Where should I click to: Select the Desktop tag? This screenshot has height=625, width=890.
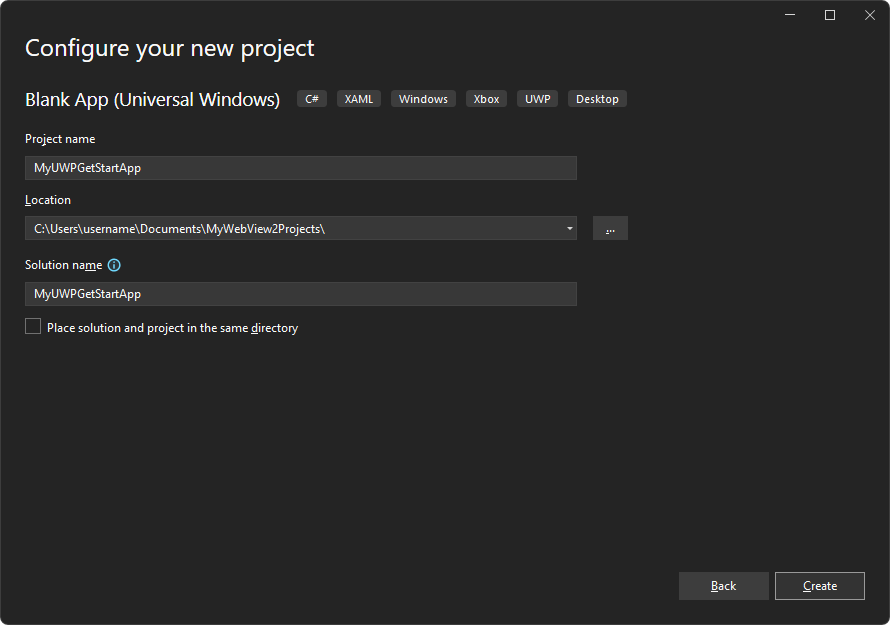[x=597, y=98]
